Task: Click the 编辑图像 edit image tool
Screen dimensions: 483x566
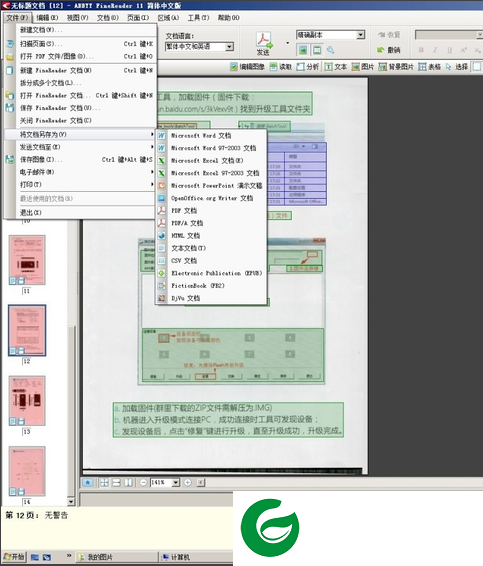Action: point(248,67)
